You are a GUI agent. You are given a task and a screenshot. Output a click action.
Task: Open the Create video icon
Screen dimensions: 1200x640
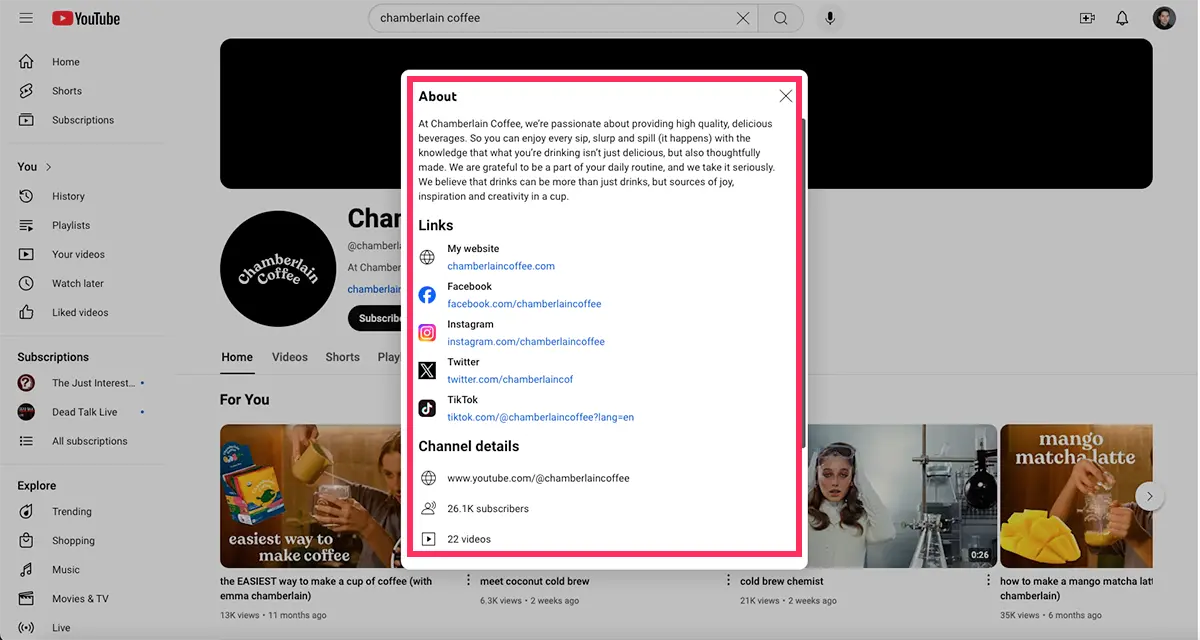(1087, 18)
